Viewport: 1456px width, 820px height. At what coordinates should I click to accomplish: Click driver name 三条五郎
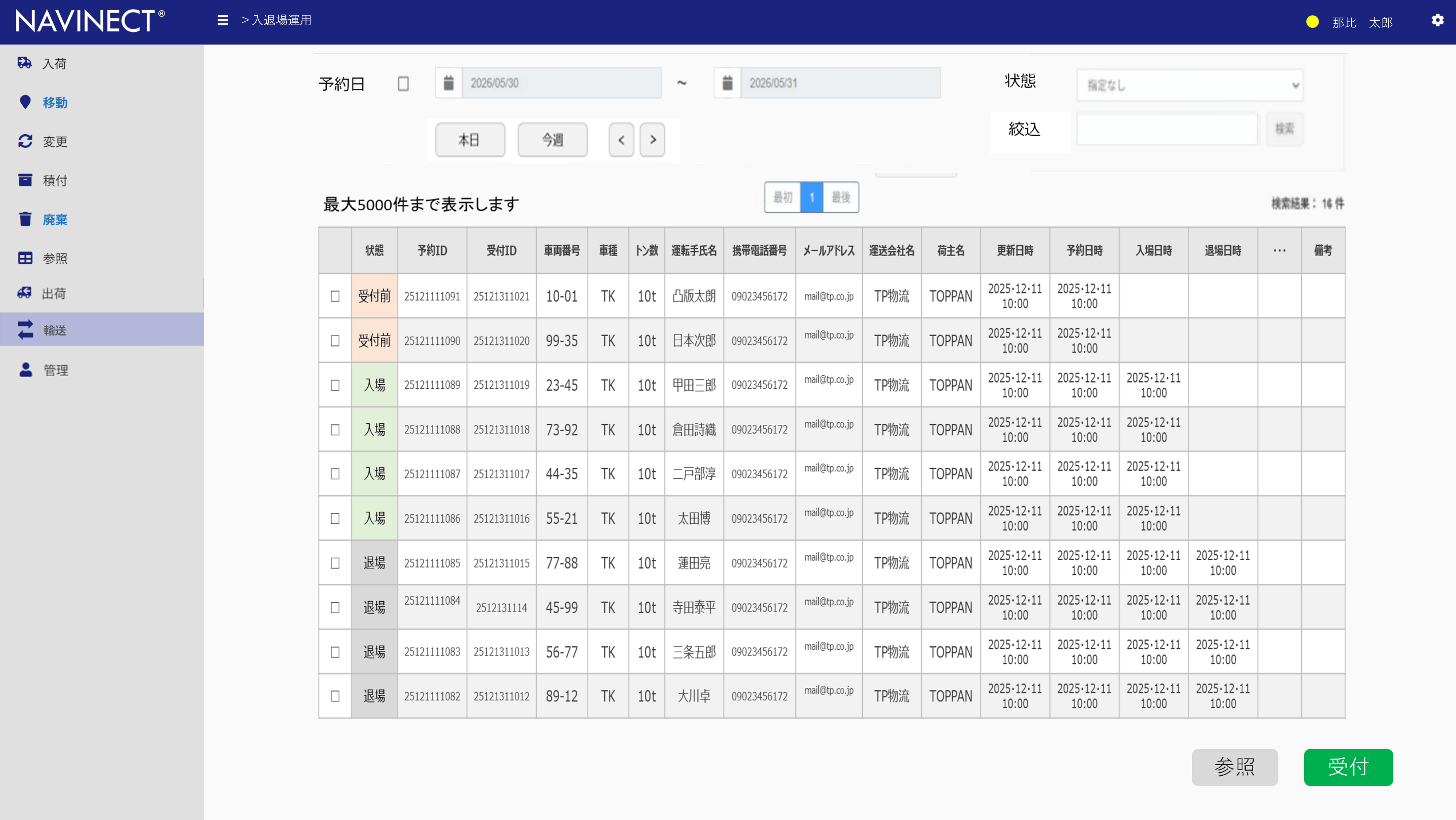click(x=694, y=652)
